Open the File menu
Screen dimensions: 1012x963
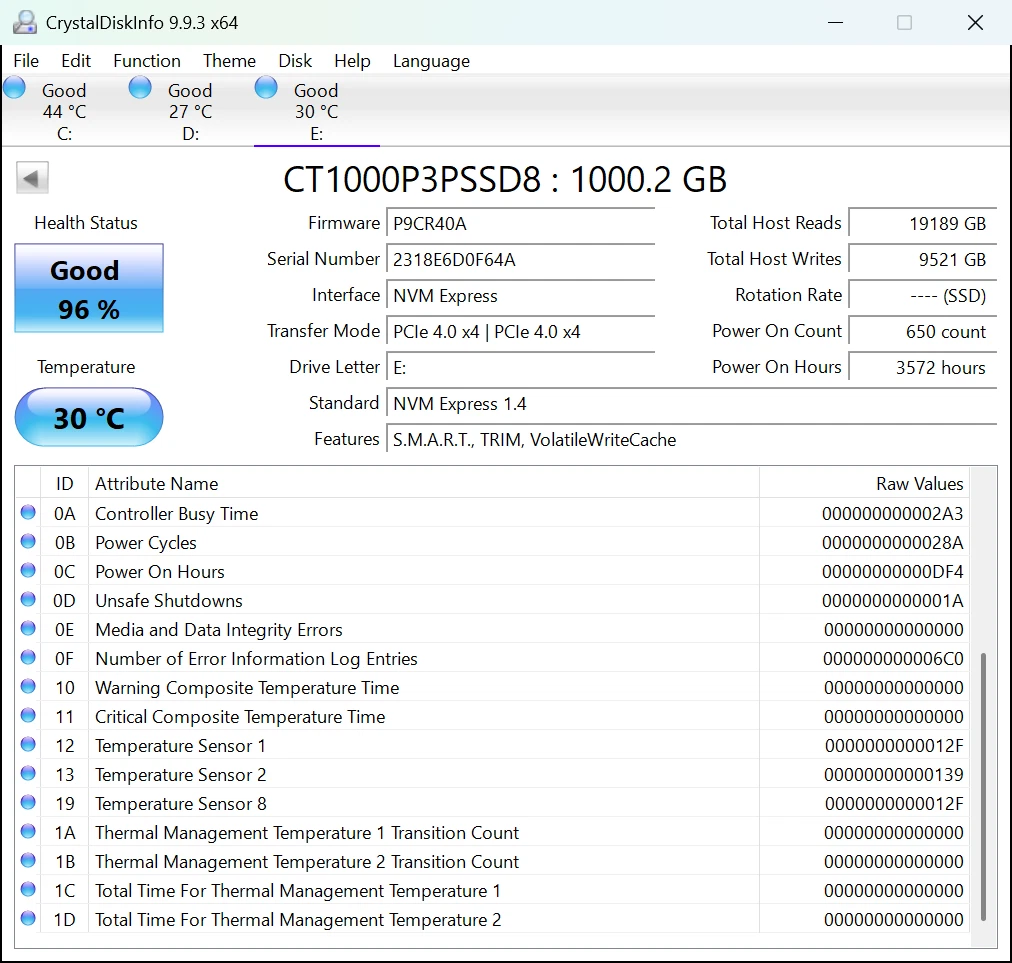(26, 61)
